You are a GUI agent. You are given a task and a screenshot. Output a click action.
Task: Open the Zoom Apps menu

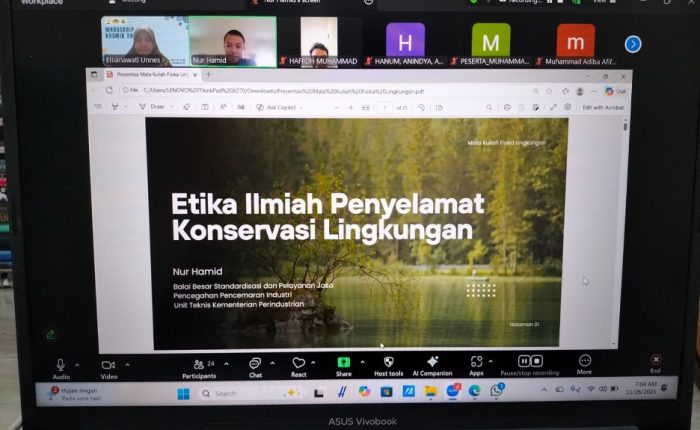pos(476,365)
